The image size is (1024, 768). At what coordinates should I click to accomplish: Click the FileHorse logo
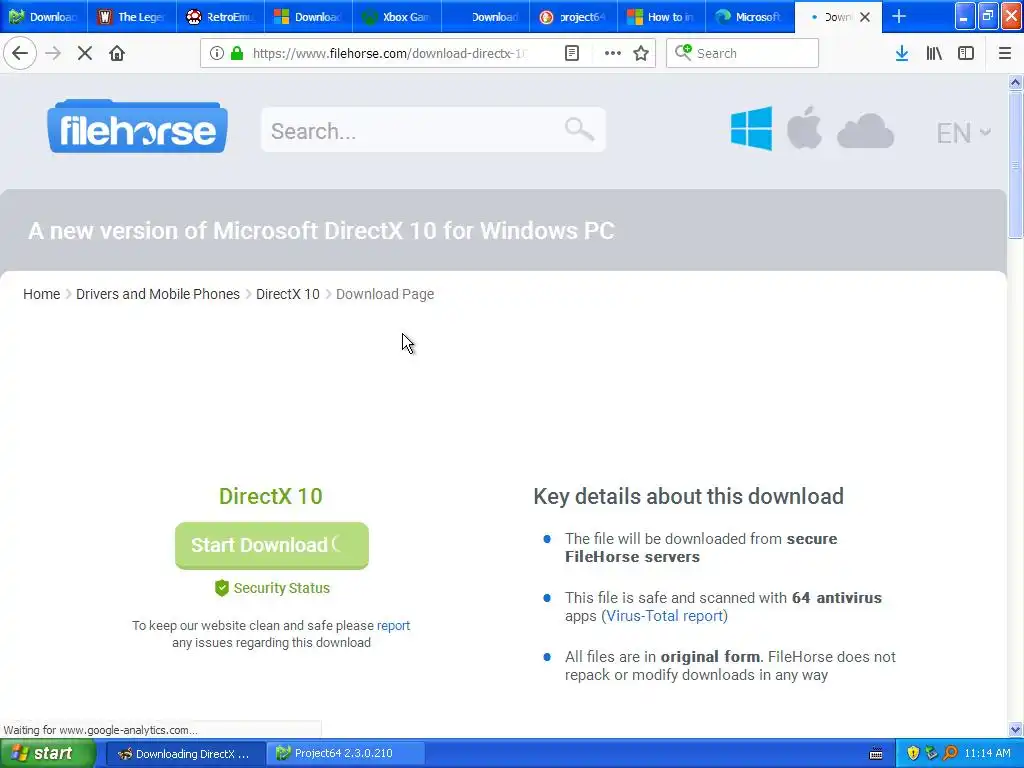click(x=138, y=127)
